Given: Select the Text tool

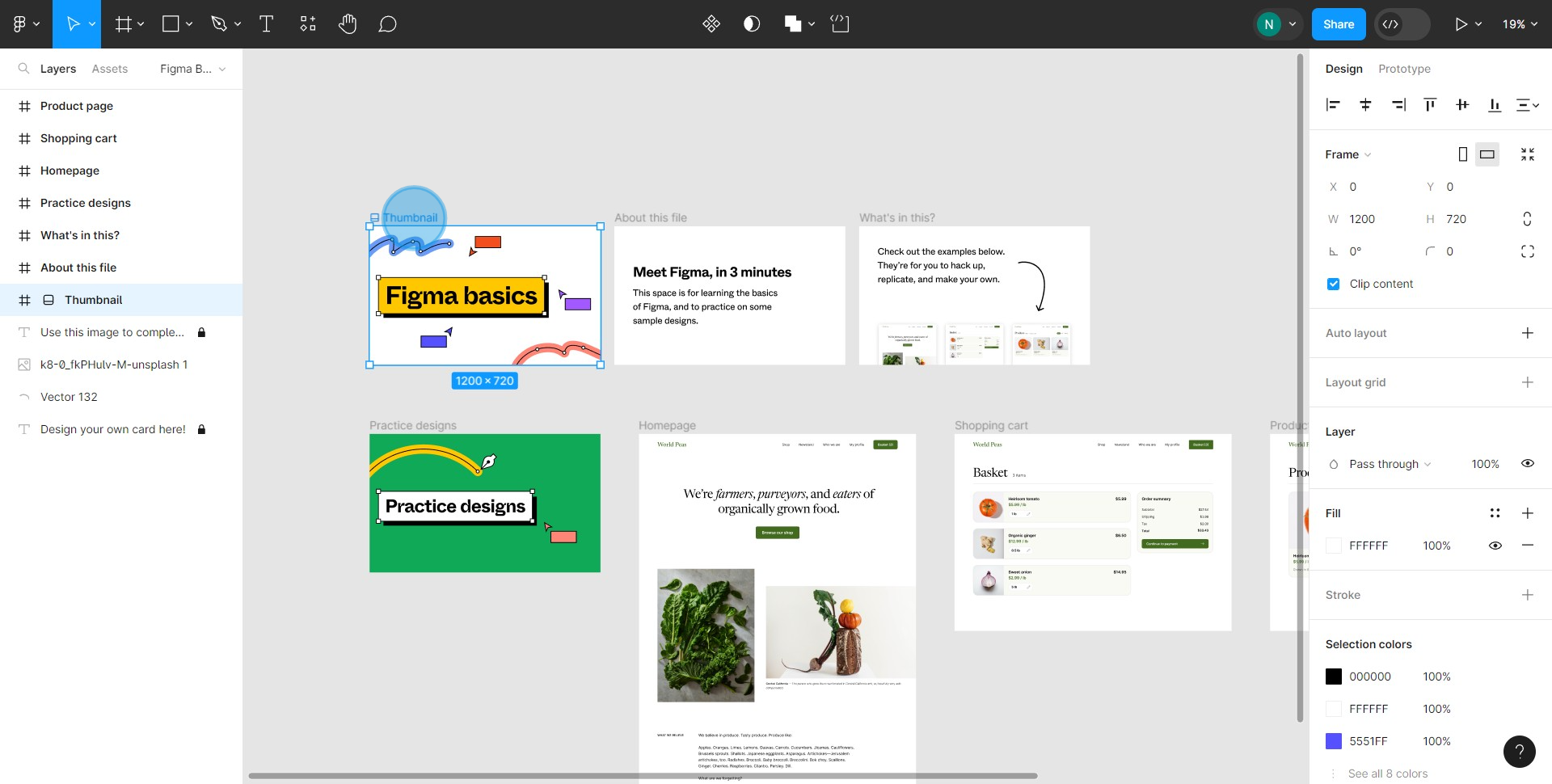Looking at the screenshot, I should pyautogui.click(x=266, y=24).
